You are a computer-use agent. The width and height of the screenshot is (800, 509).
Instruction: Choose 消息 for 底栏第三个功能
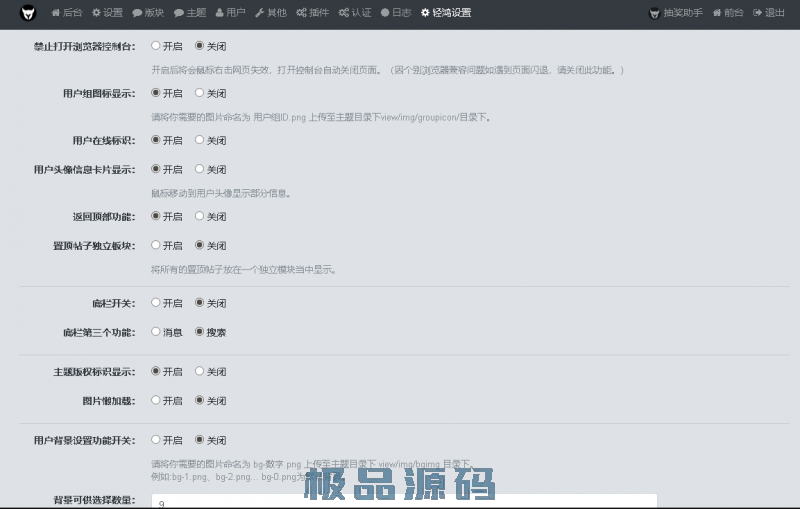pos(156,332)
